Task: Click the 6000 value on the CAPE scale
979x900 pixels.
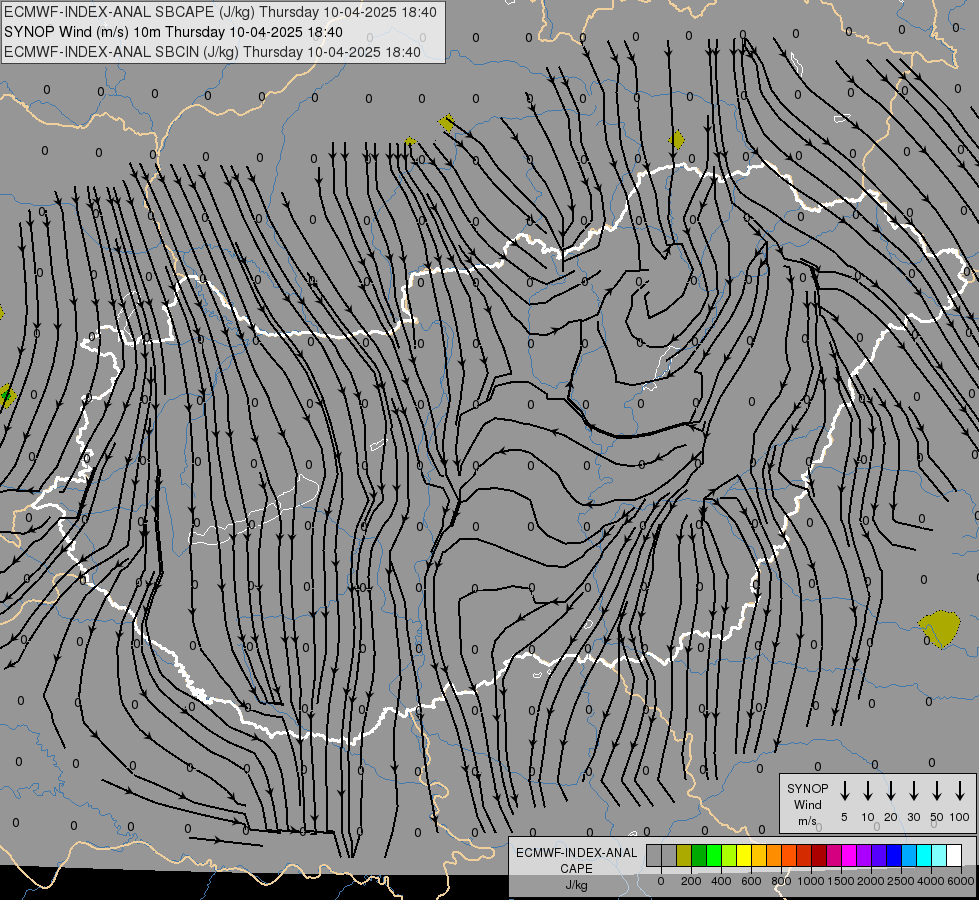Action: pos(960,881)
